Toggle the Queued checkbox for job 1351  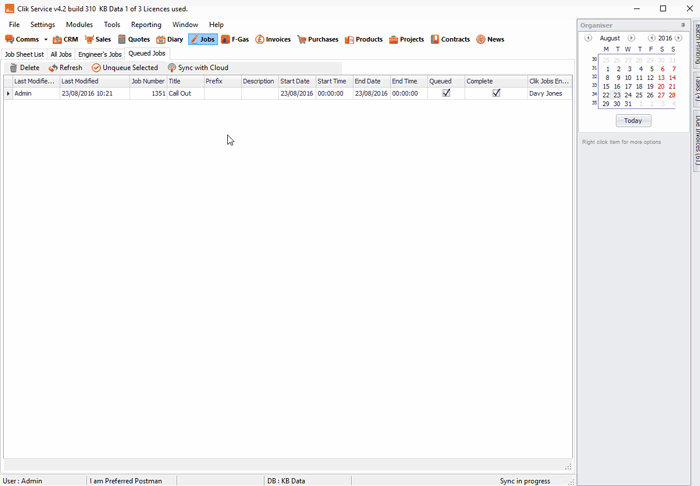pyautogui.click(x=446, y=93)
